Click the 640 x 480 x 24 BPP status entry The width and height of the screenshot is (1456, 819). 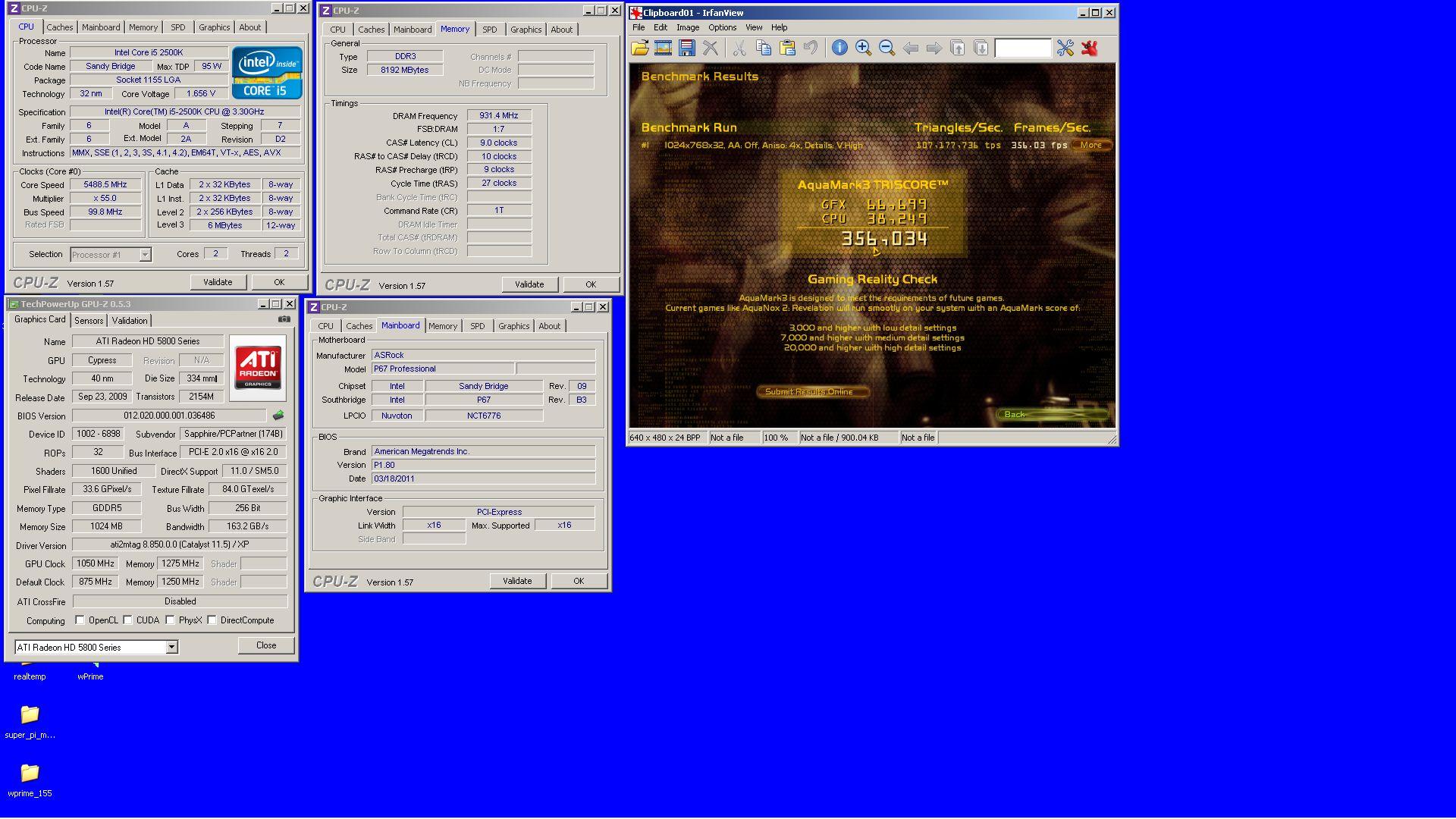tap(666, 438)
